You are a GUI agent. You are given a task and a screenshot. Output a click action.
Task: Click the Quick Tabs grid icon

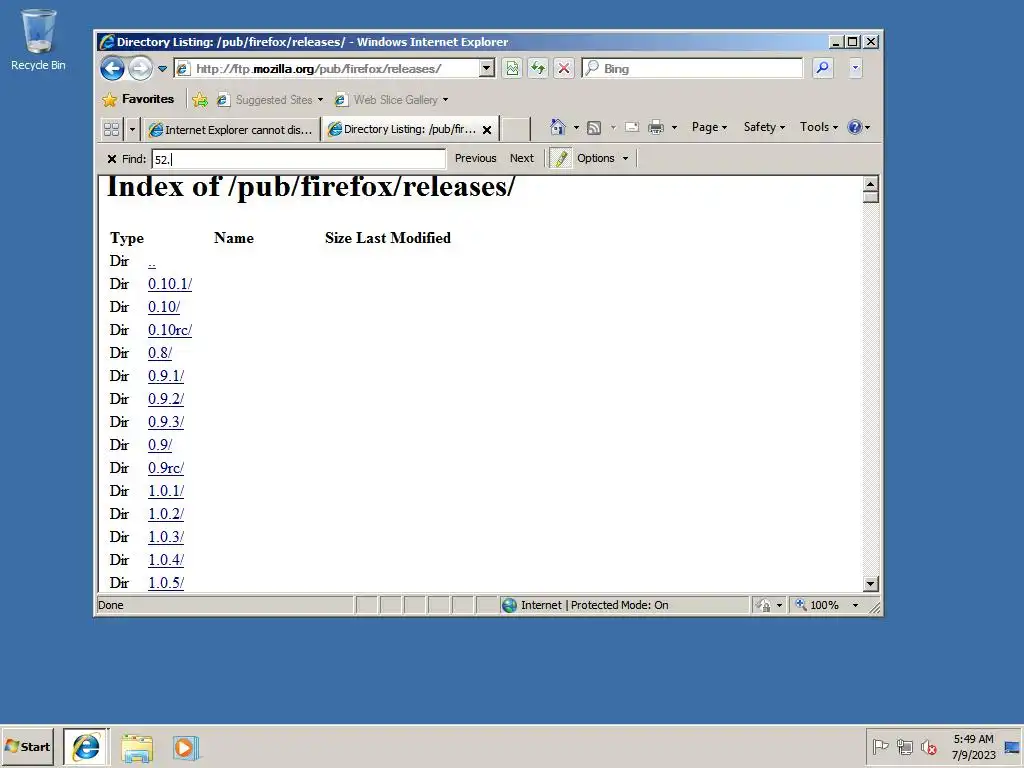(x=112, y=129)
